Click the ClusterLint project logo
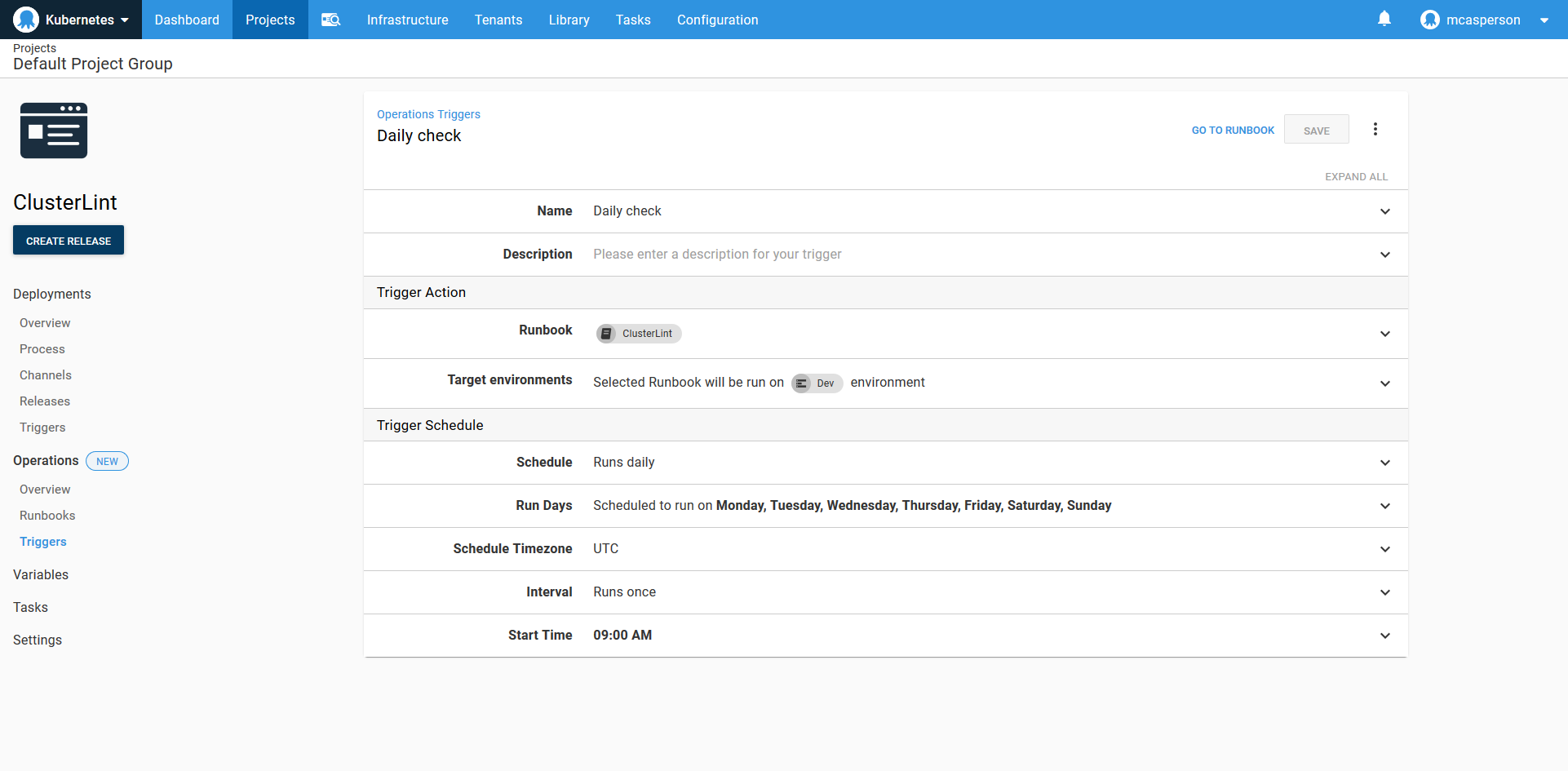1568x771 pixels. coord(53,131)
